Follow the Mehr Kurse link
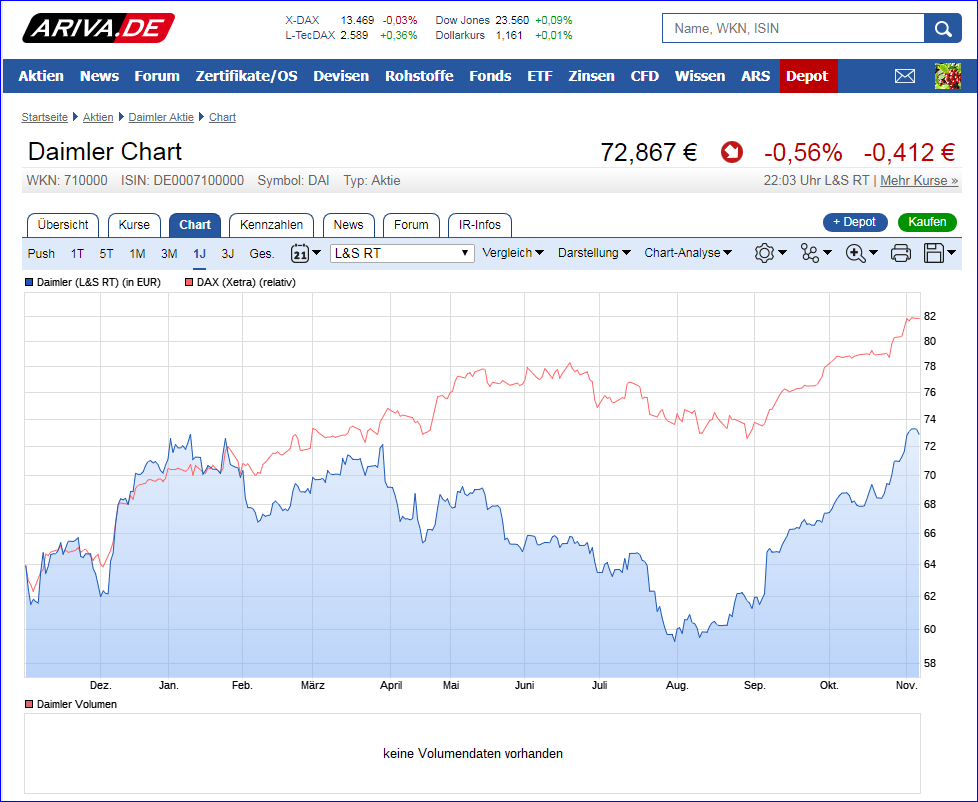 click(x=919, y=181)
